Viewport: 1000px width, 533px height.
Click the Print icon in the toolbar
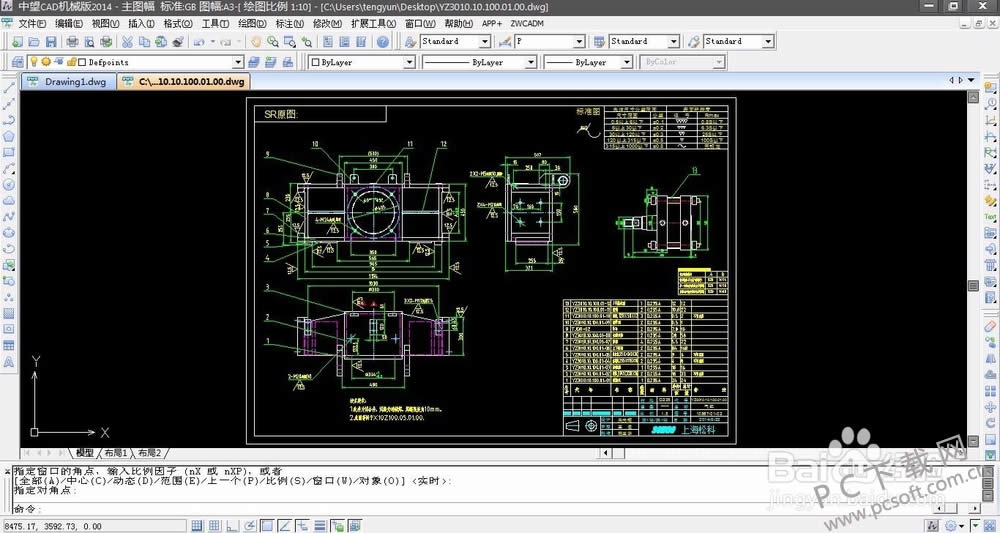(x=72, y=42)
